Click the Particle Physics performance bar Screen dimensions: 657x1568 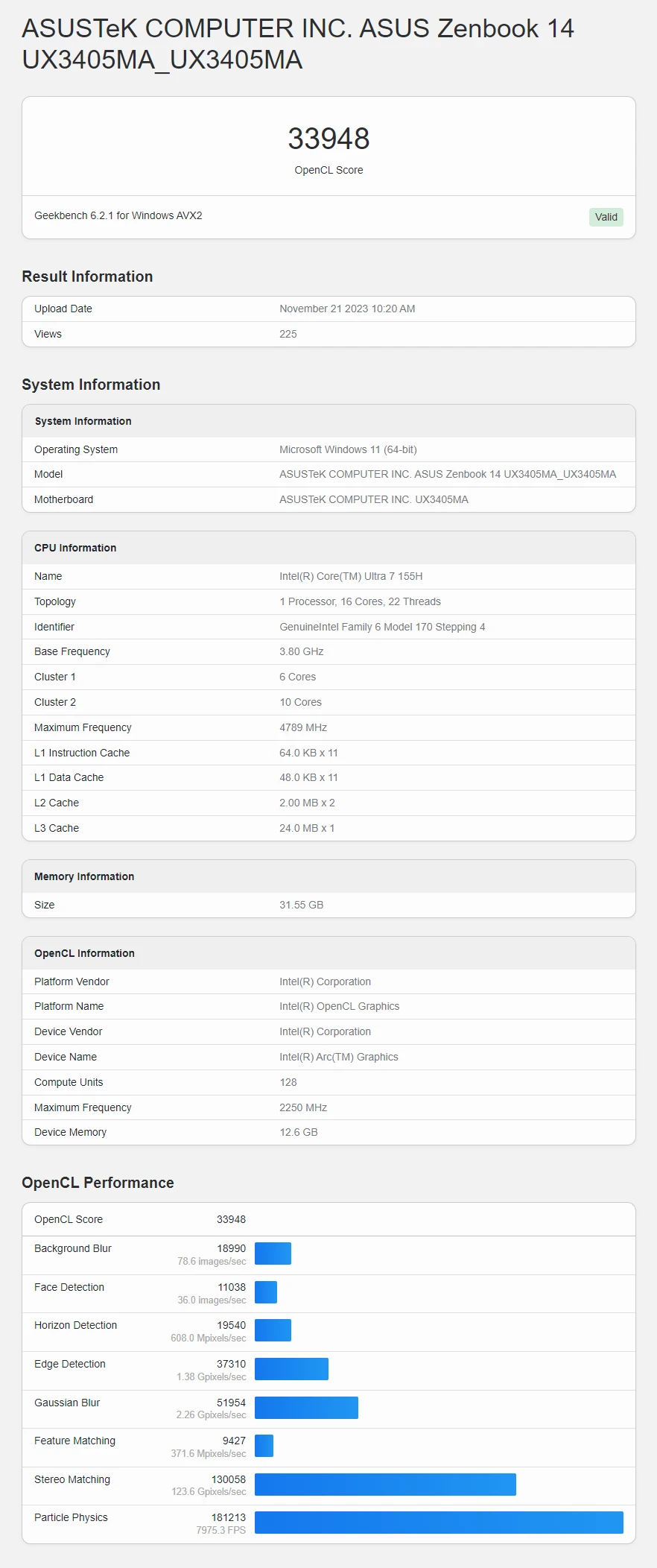tap(439, 1523)
